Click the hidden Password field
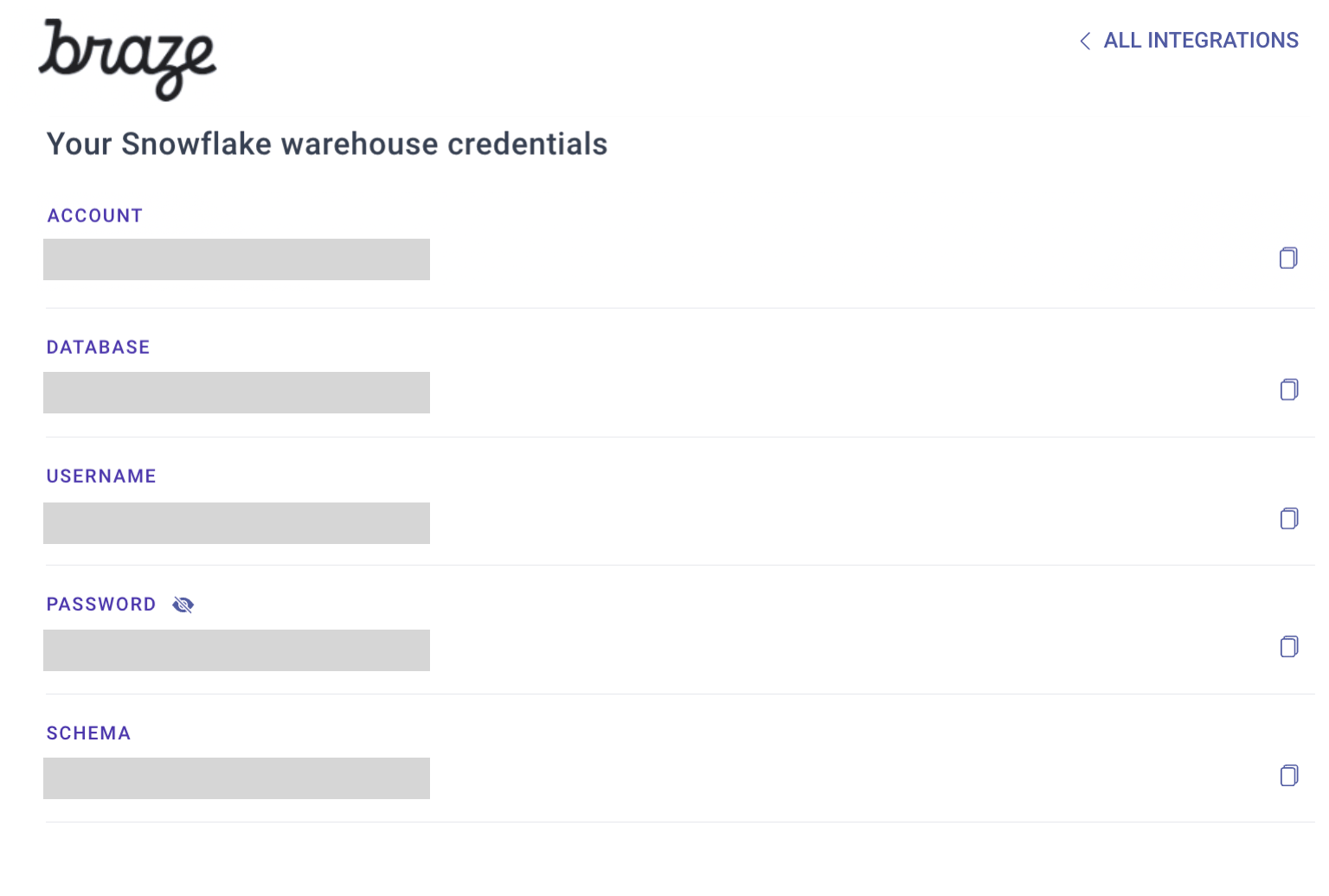 tap(236, 650)
